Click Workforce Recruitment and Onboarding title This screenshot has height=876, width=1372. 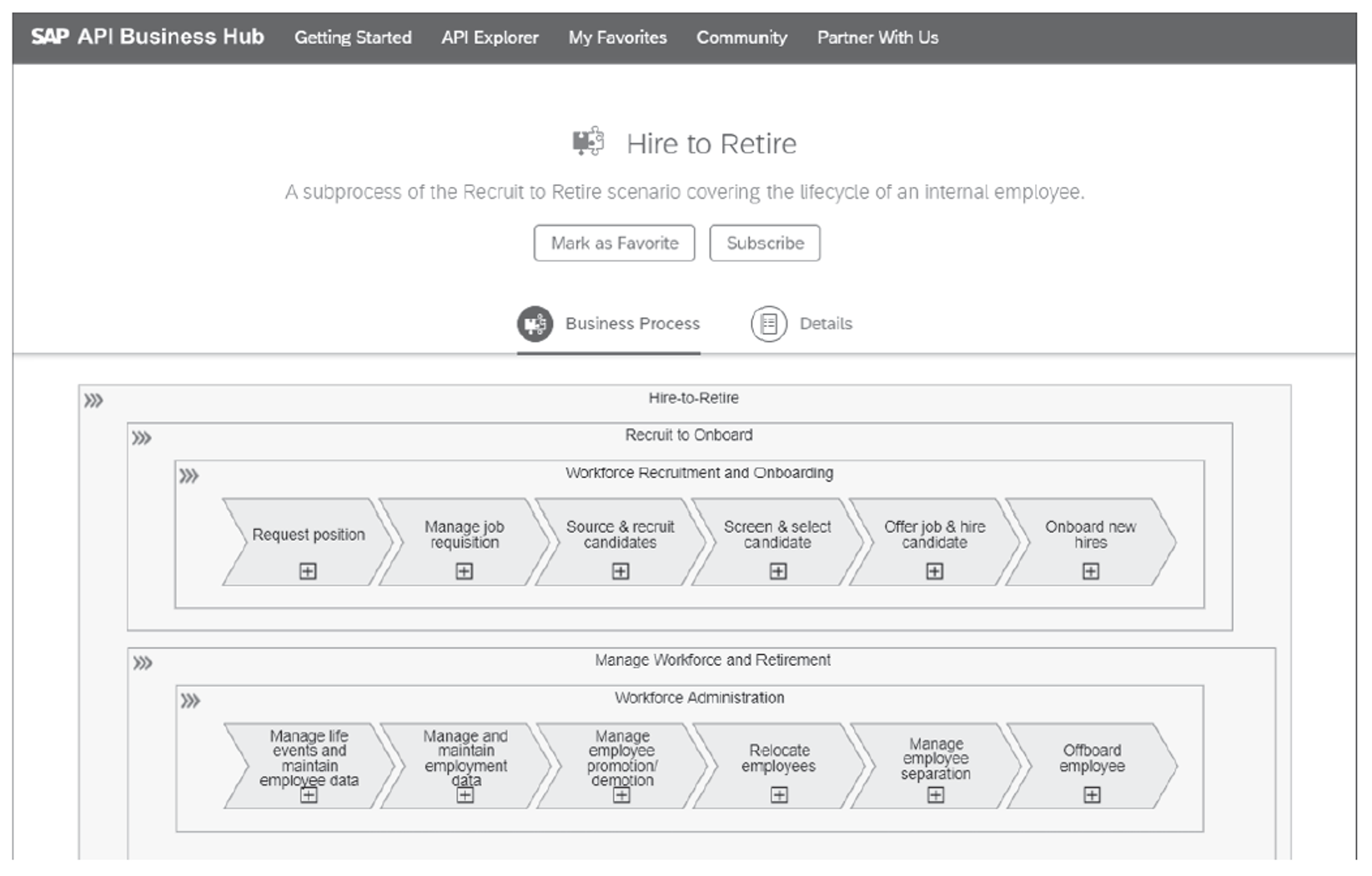(700, 473)
